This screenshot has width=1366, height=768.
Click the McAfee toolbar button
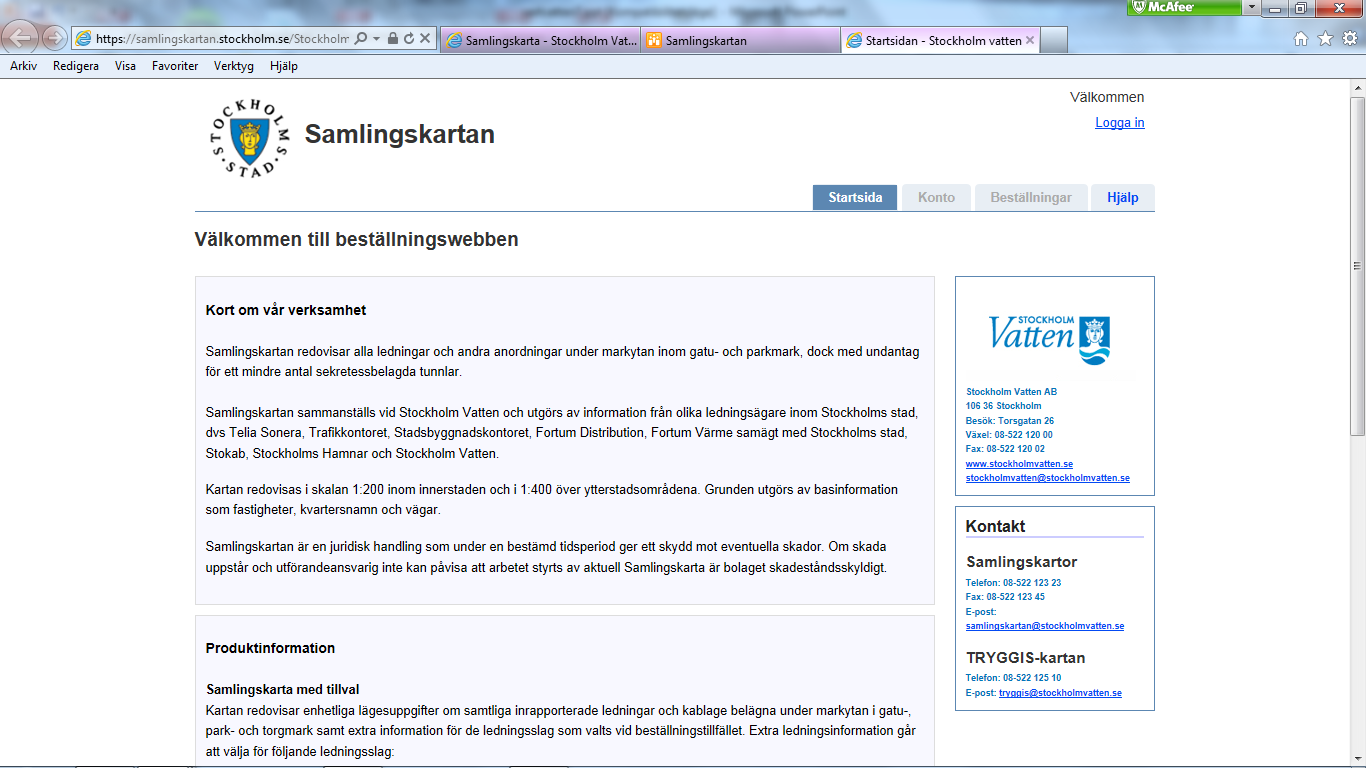[1184, 8]
